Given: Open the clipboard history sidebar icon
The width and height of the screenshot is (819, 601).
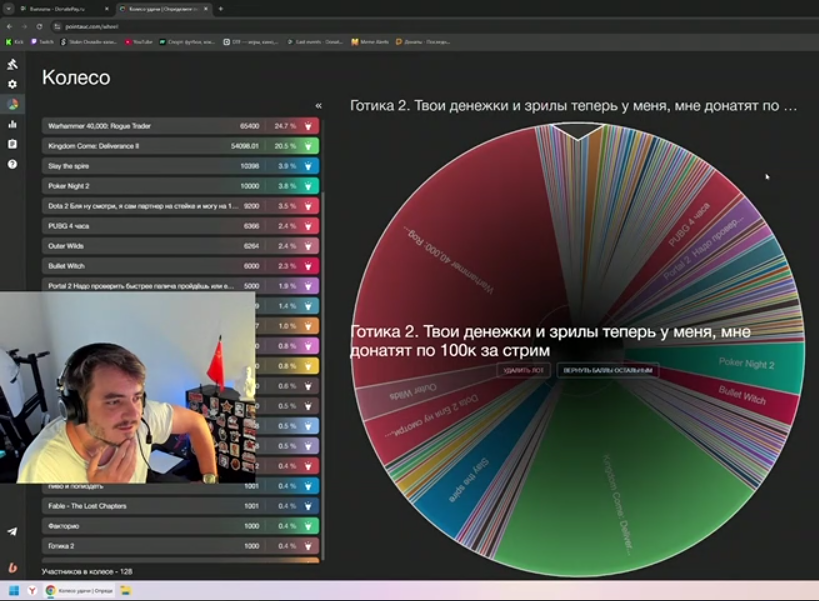Looking at the screenshot, I should pyautogui.click(x=13, y=144).
